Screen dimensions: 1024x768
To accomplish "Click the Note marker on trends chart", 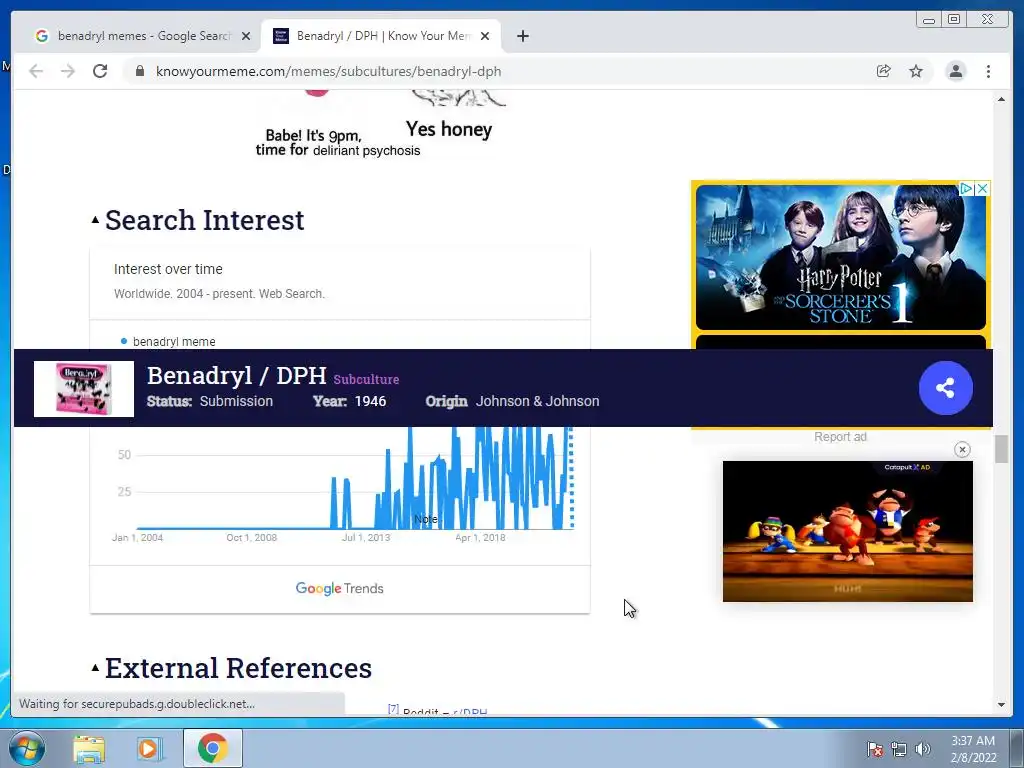I will 426,519.
